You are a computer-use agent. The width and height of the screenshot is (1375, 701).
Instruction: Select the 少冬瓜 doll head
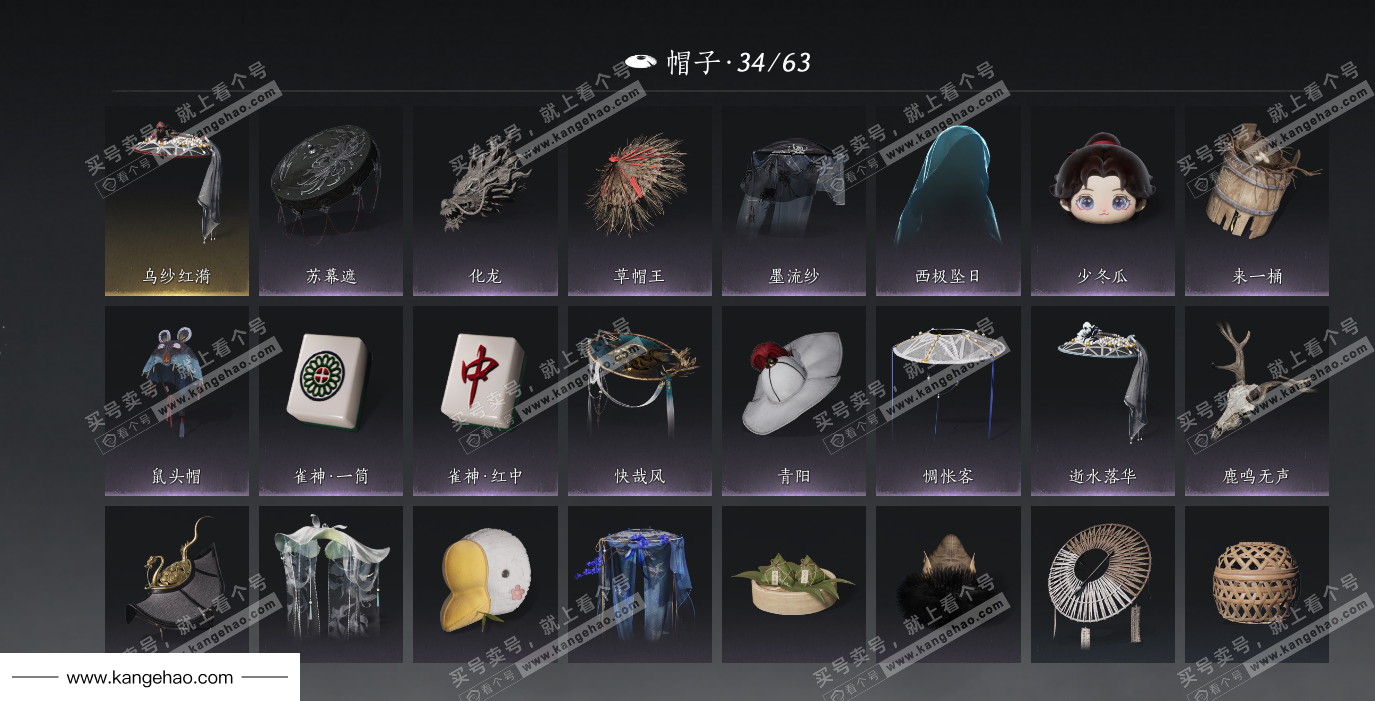(x=1103, y=201)
